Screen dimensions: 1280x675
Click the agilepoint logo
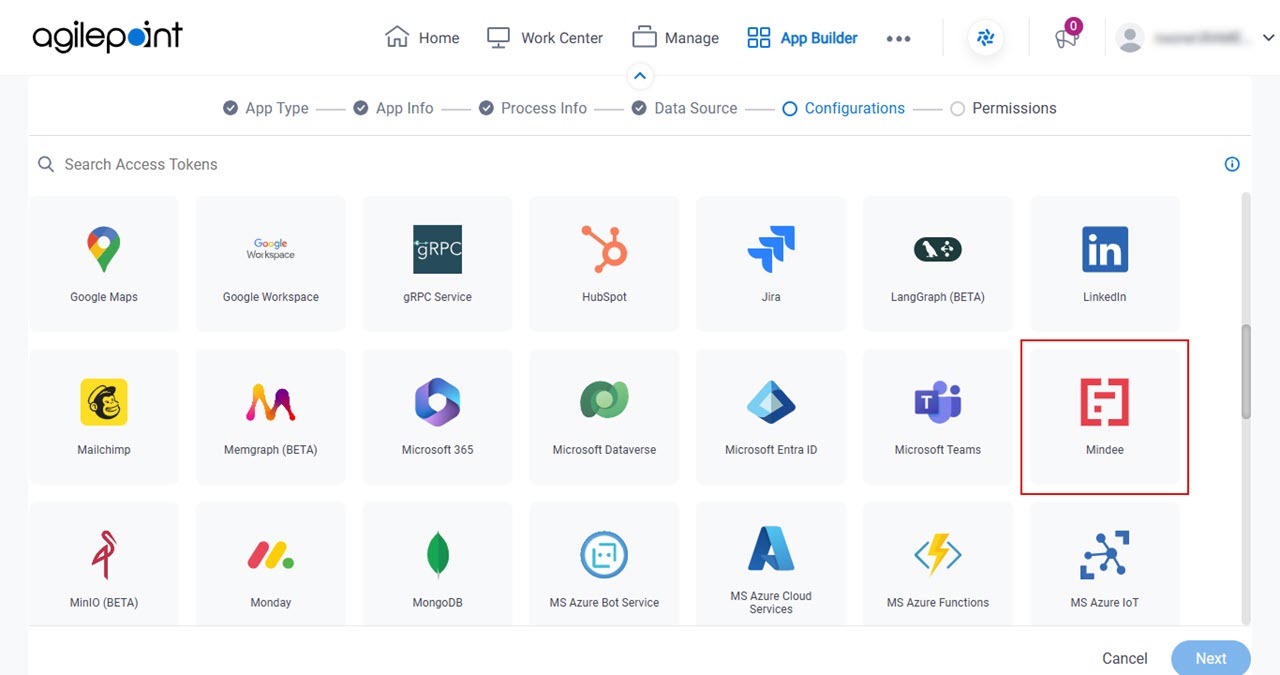(107, 37)
